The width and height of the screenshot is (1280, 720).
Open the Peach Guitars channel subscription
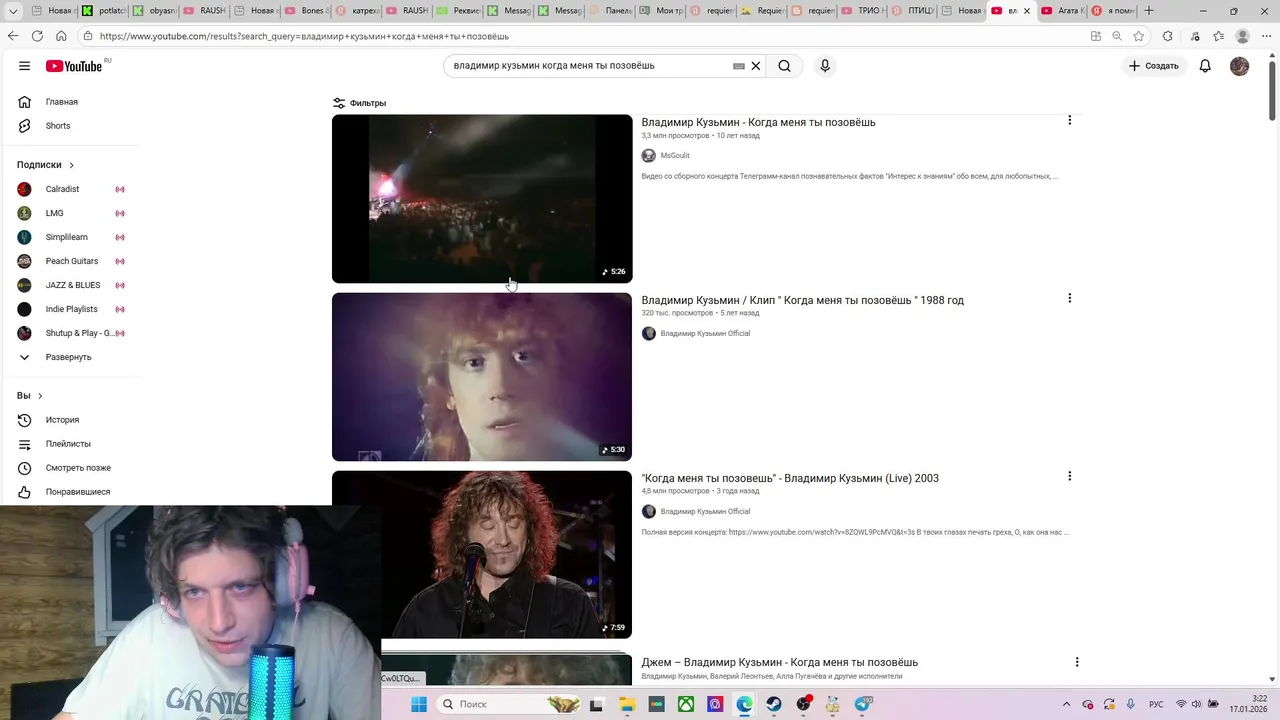tap(70, 261)
